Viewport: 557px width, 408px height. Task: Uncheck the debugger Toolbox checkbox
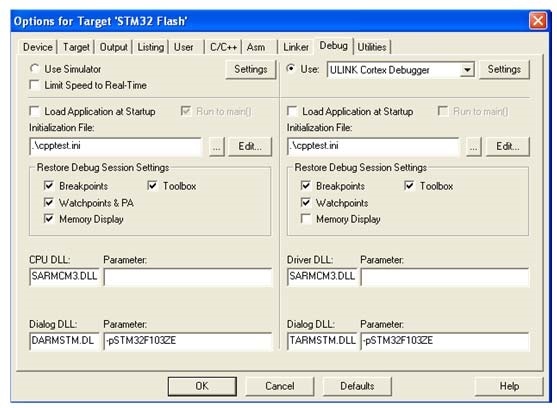pos(409,186)
